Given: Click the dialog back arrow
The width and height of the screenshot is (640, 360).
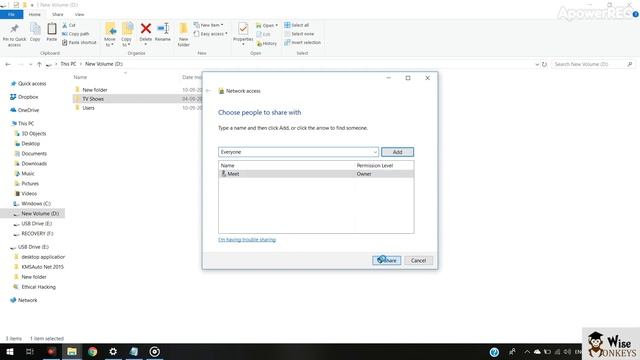Looking at the screenshot, I should point(208,91).
